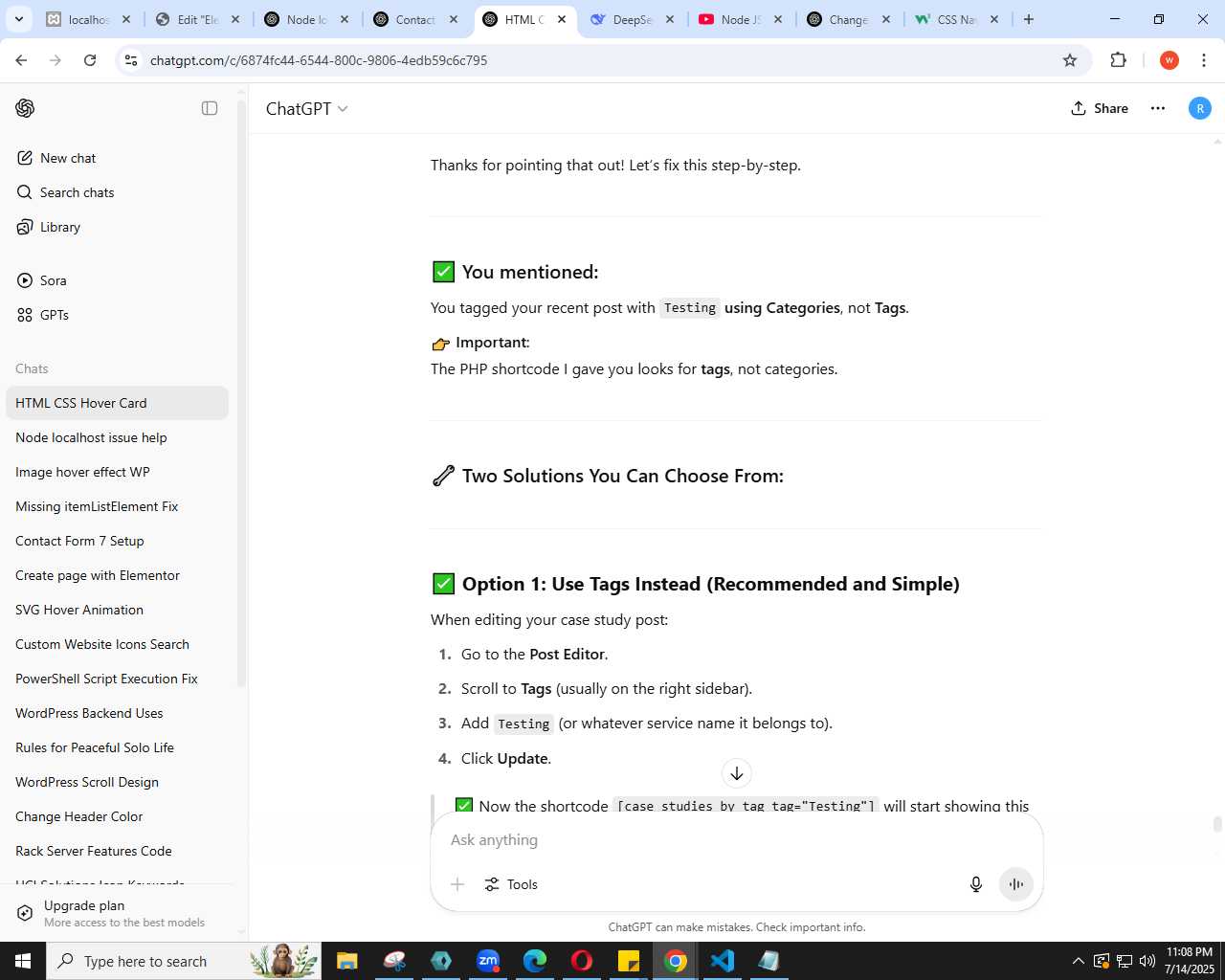Focus the Ask anything input field

[737, 839]
